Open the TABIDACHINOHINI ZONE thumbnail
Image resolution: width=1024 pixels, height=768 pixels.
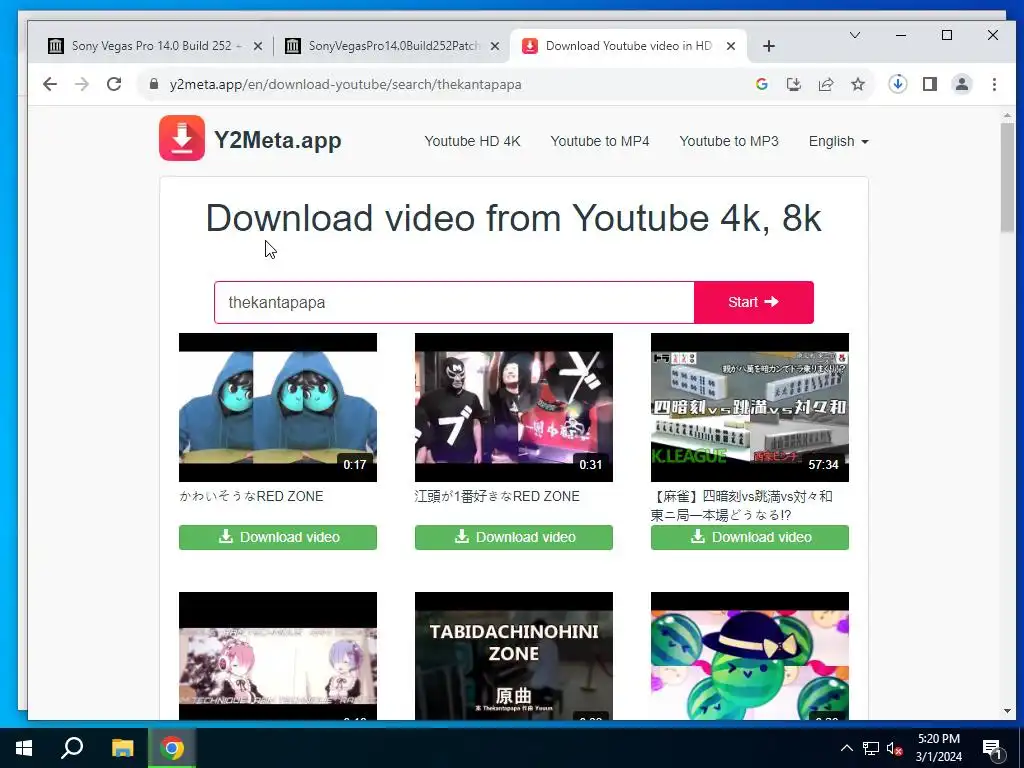[x=513, y=656]
